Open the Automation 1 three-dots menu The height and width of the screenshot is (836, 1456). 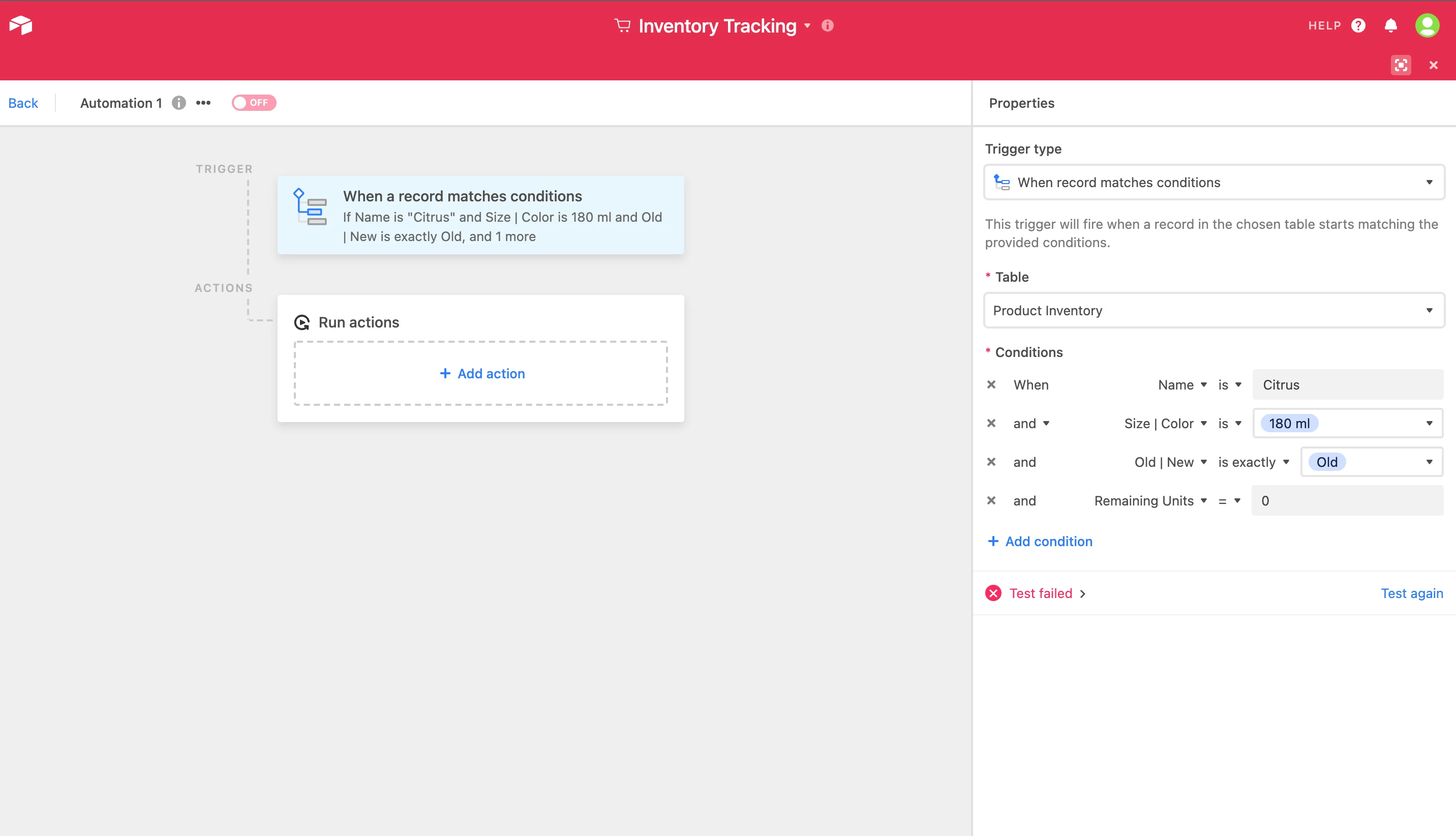[203, 103]
